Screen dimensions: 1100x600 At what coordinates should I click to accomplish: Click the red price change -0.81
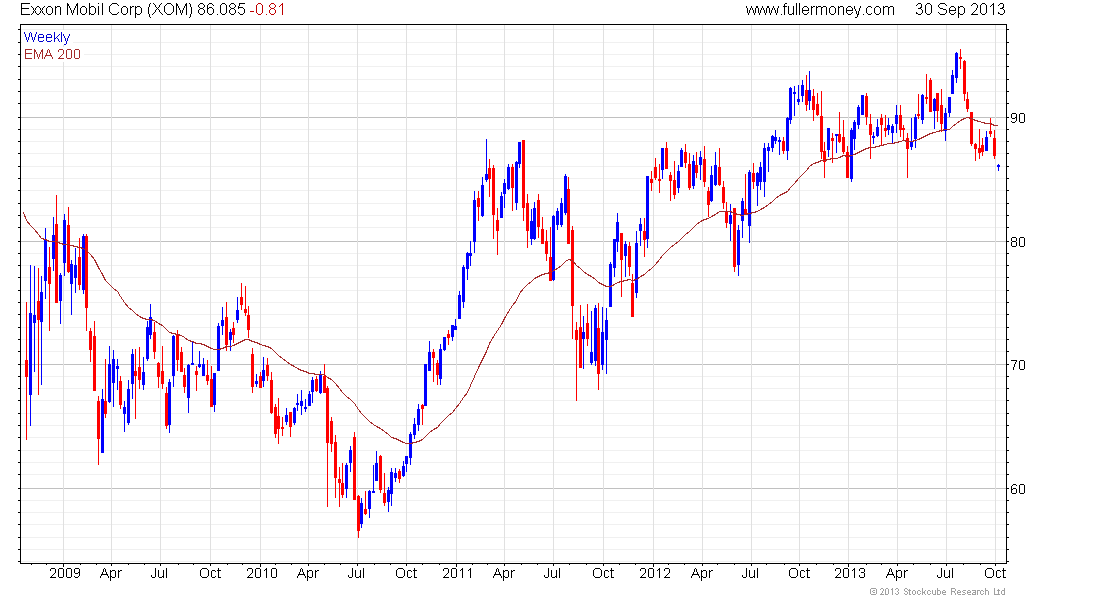click(267, 10)
